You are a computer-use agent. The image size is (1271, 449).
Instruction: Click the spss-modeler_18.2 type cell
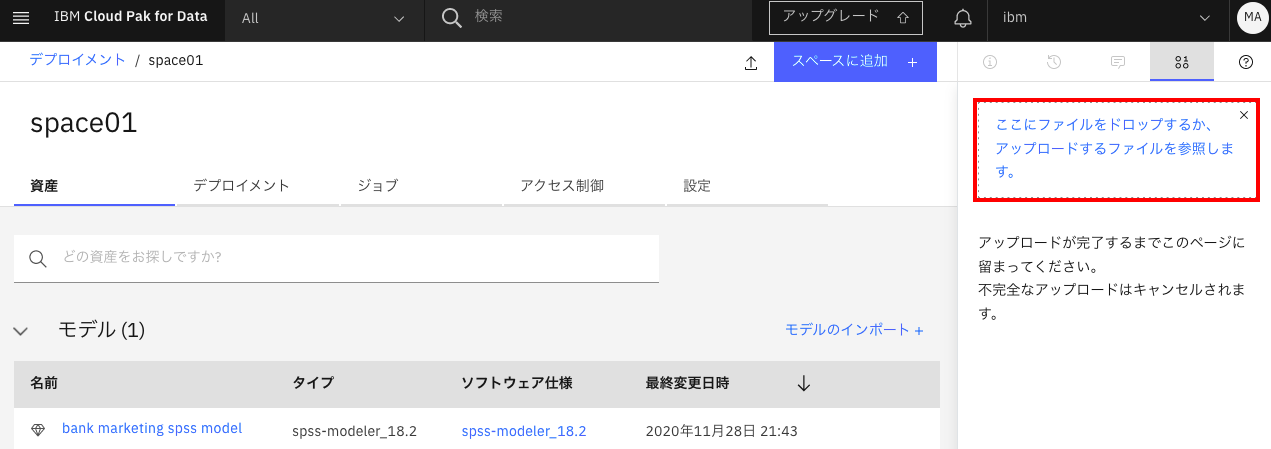click(x=354, y=431)
